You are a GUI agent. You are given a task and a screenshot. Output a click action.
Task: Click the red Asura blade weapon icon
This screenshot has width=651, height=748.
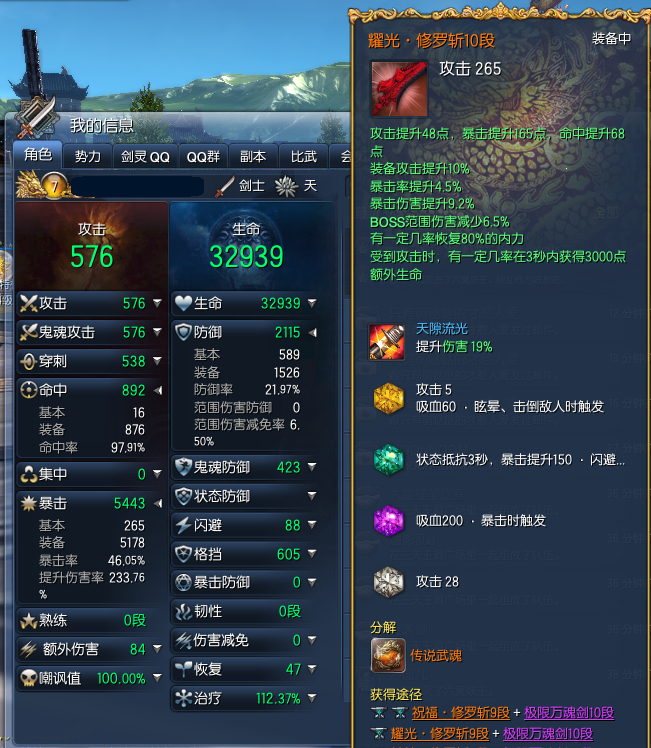(399, 89)
